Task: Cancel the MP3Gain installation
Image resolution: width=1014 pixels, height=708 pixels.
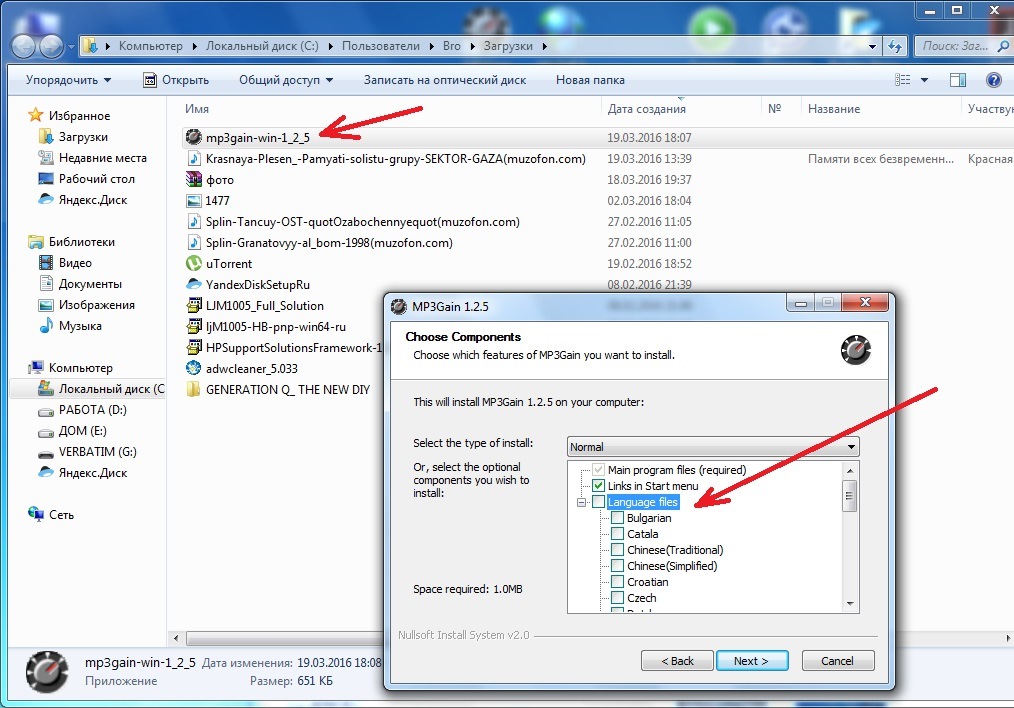Action: click(x=837, y=661)
